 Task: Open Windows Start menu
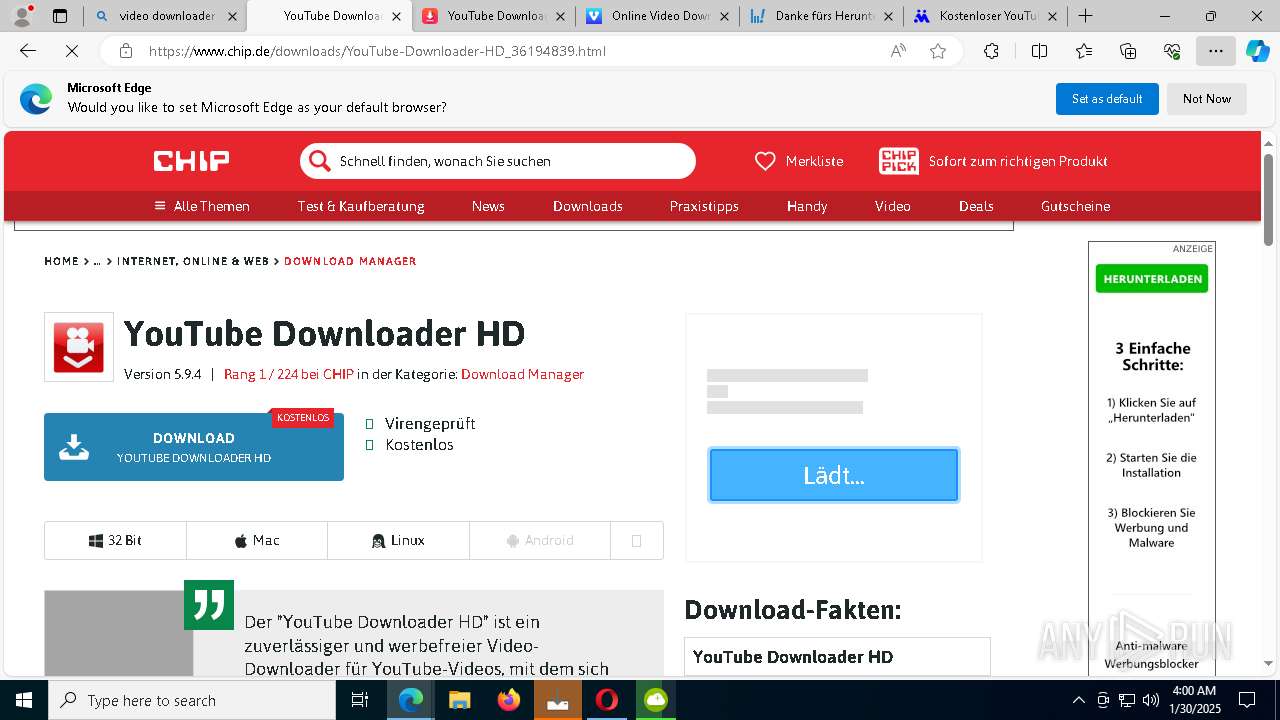pyautogui.click(x=24, y=700)
